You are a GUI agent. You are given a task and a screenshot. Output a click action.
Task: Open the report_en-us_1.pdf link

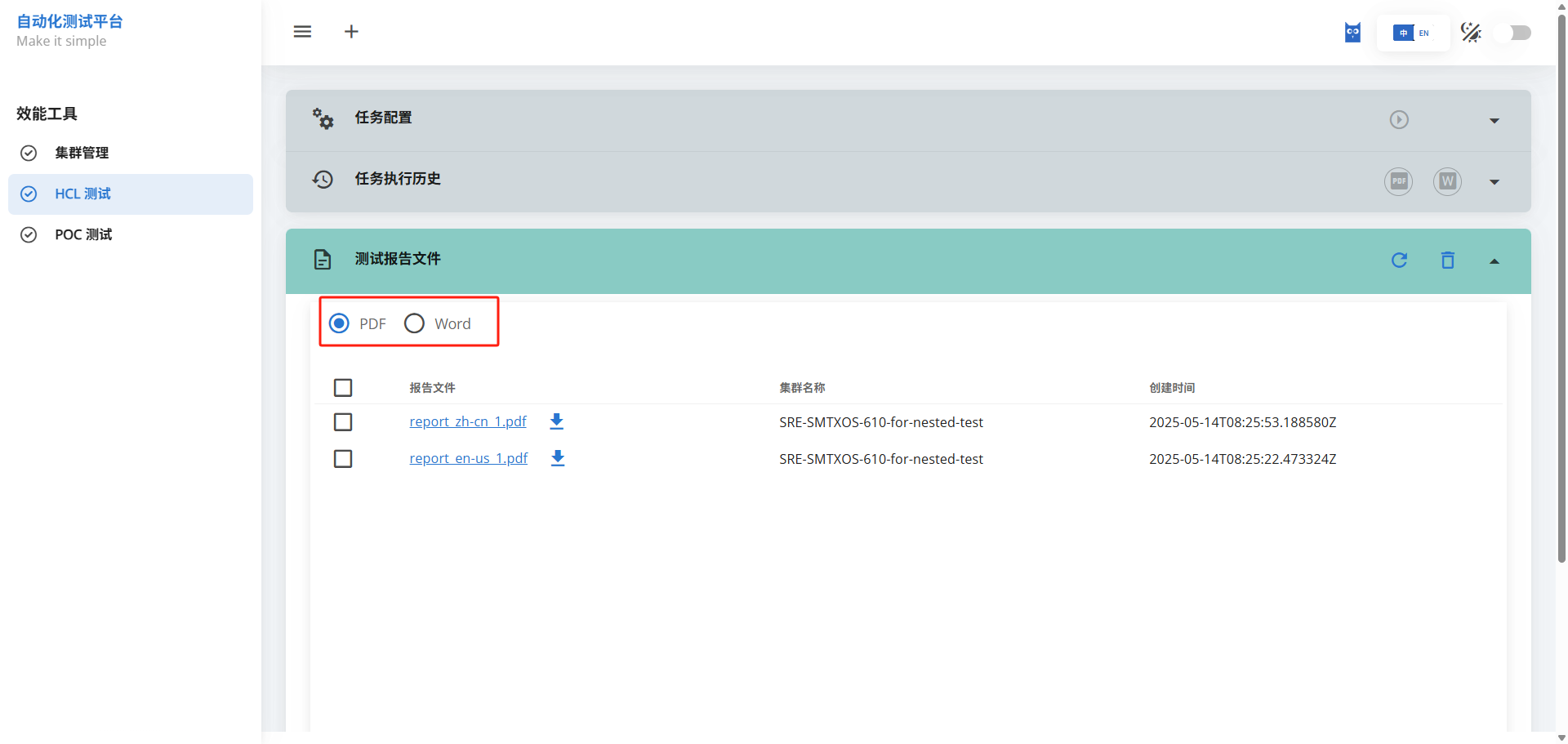tap(468, 458)
